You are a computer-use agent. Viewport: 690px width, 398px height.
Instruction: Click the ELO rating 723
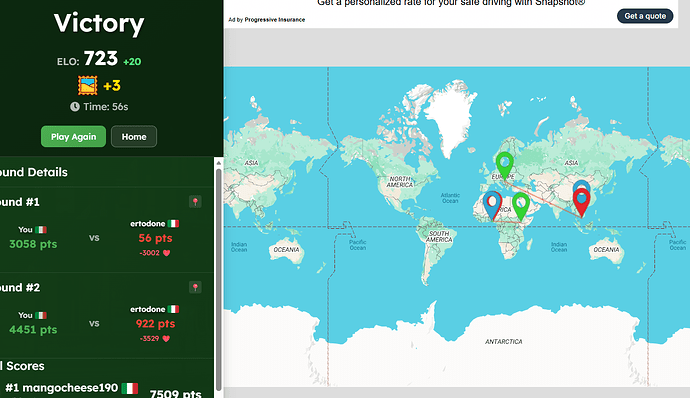coord(101,58)
